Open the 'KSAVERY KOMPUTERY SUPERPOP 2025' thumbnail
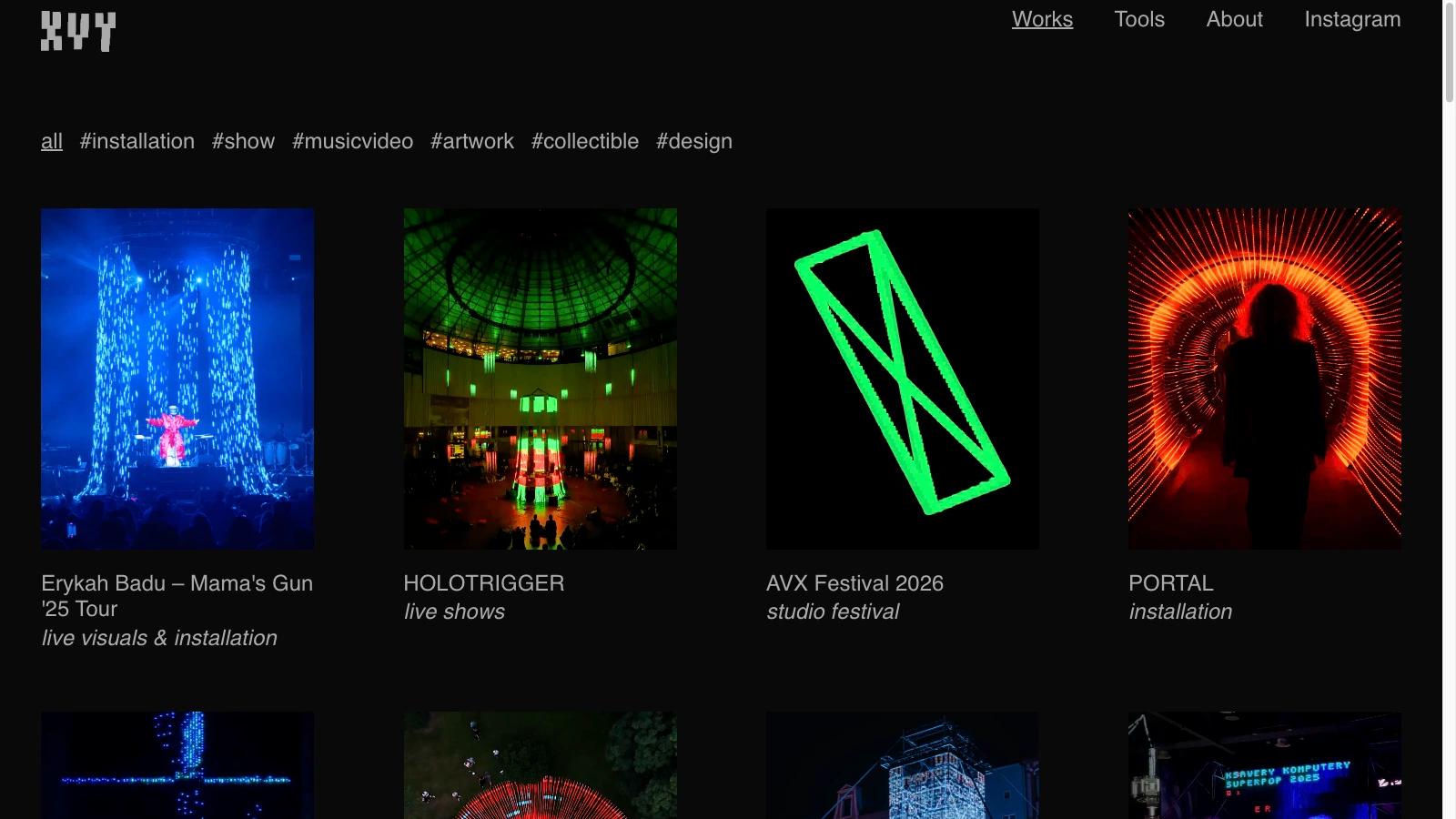 [1265, 765]
